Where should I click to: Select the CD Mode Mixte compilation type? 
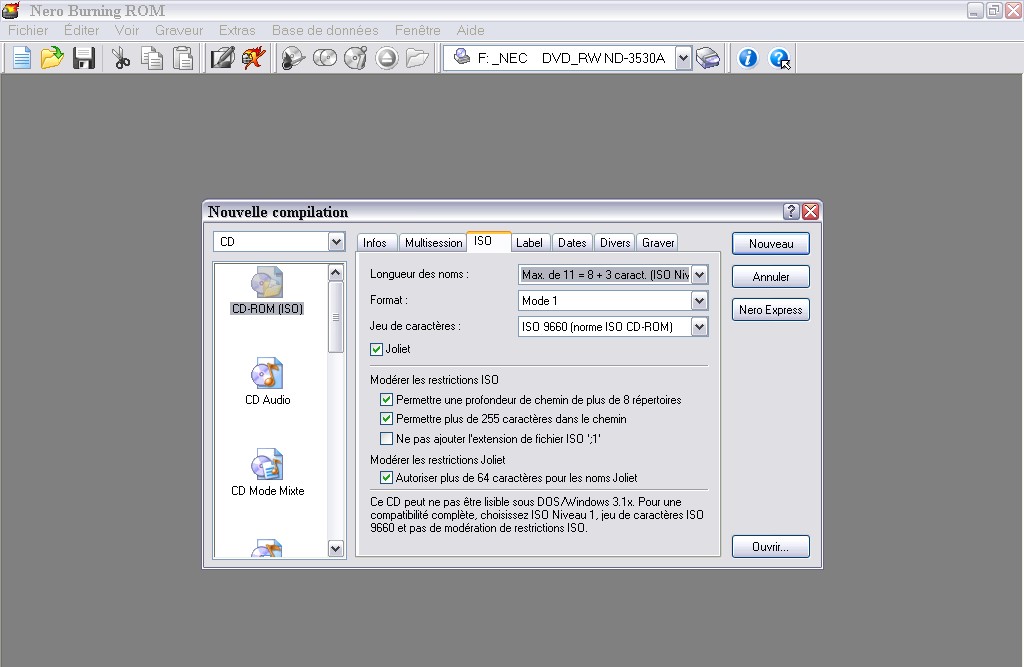(268, 473)
